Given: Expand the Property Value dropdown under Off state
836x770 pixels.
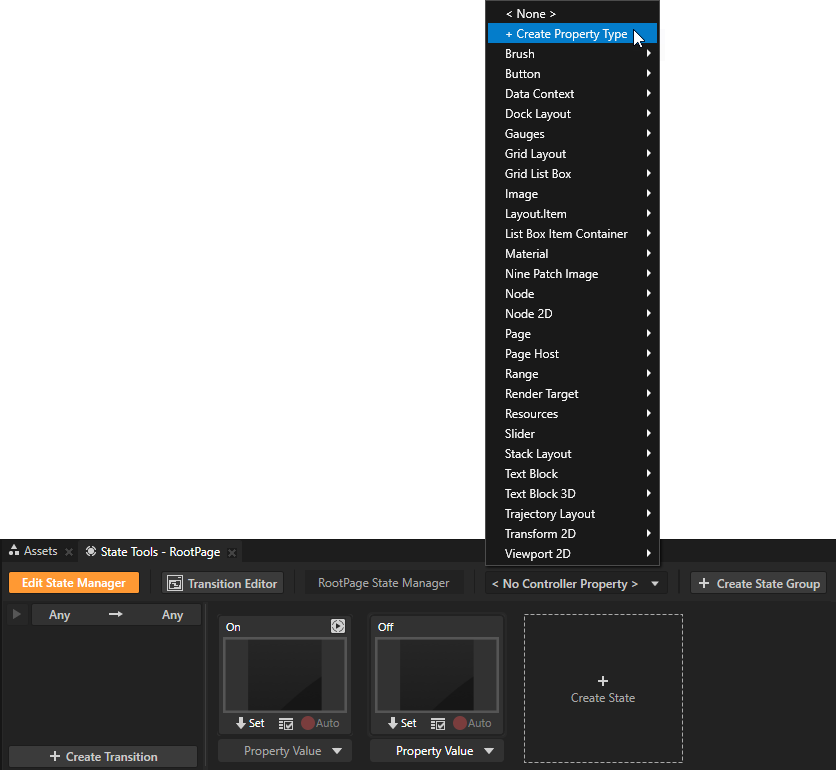Looking at the screenshot, I should pyautogui.click(x=436, y=751).
